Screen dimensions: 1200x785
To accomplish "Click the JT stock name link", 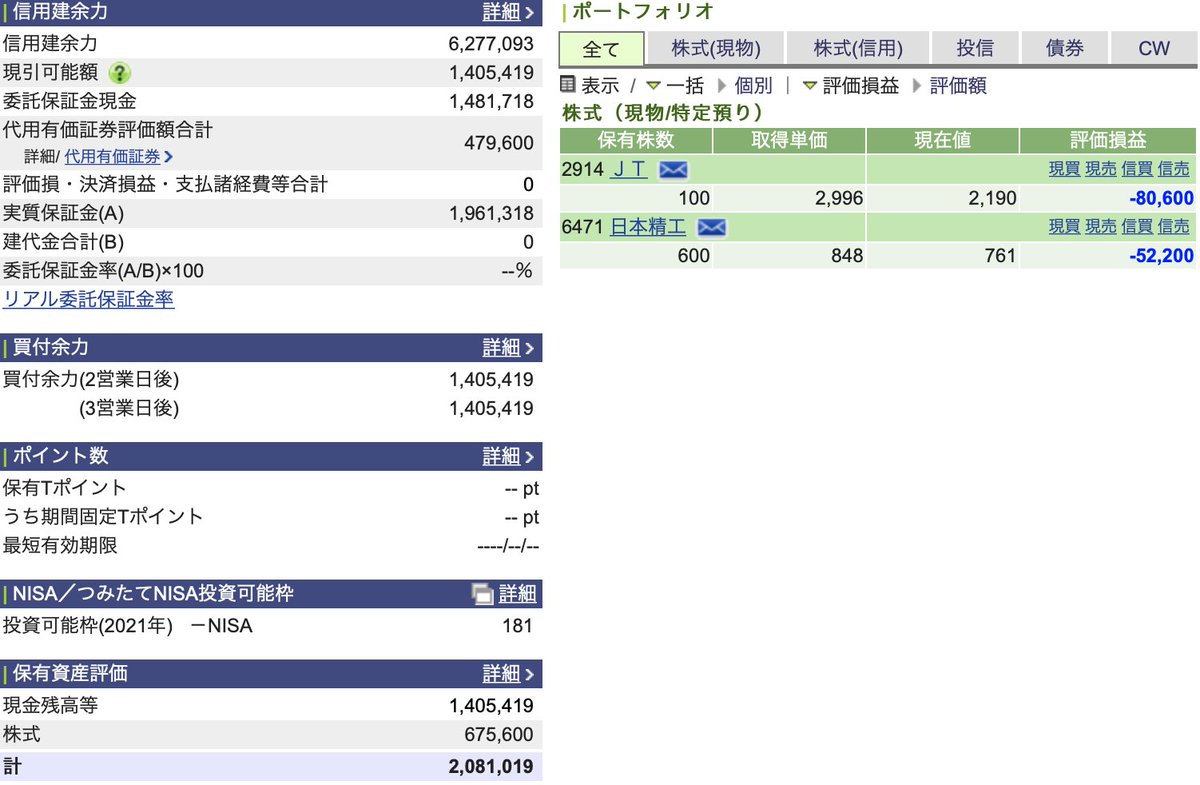I will [x=629, y=169].
